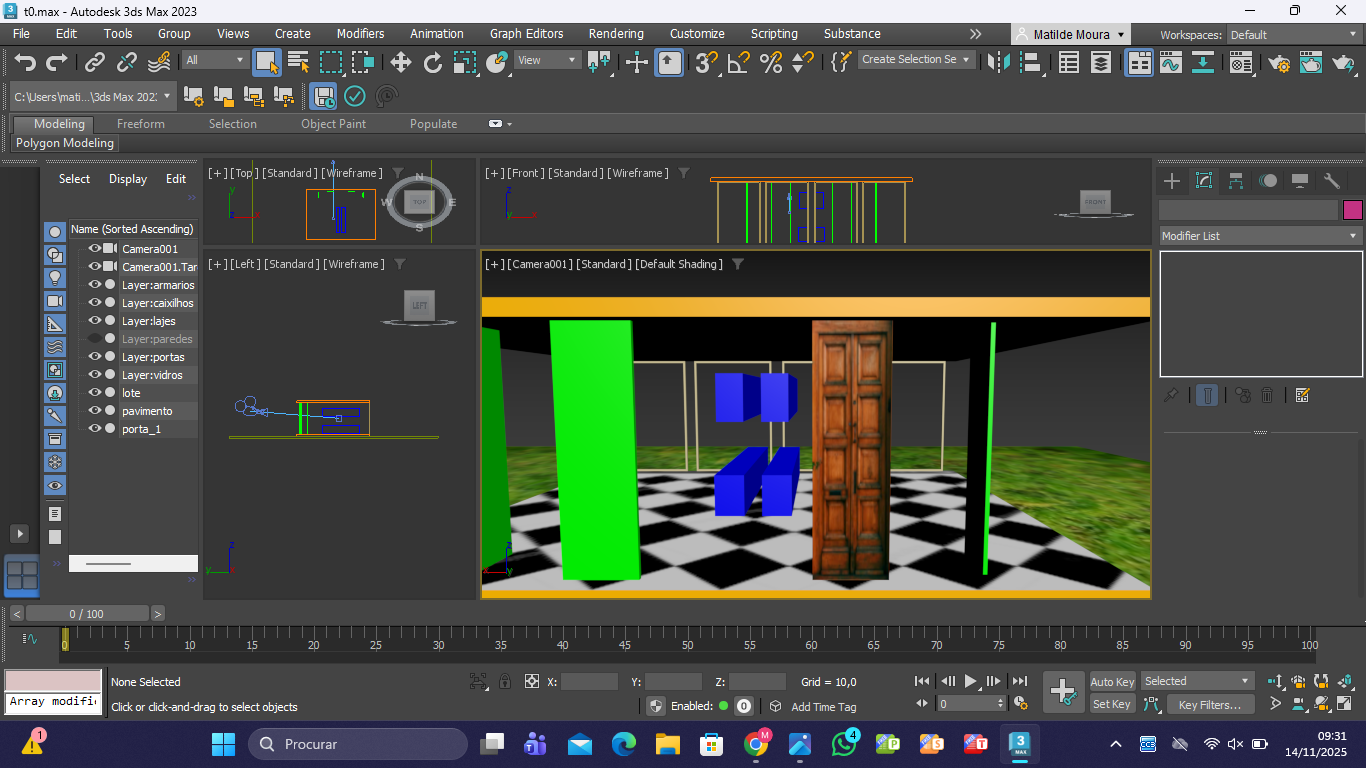Image resolution: width=1366 pixels, height=768 pixels.
Task: Open the Render Setup teapot icon
Action: coord(1279,63)
